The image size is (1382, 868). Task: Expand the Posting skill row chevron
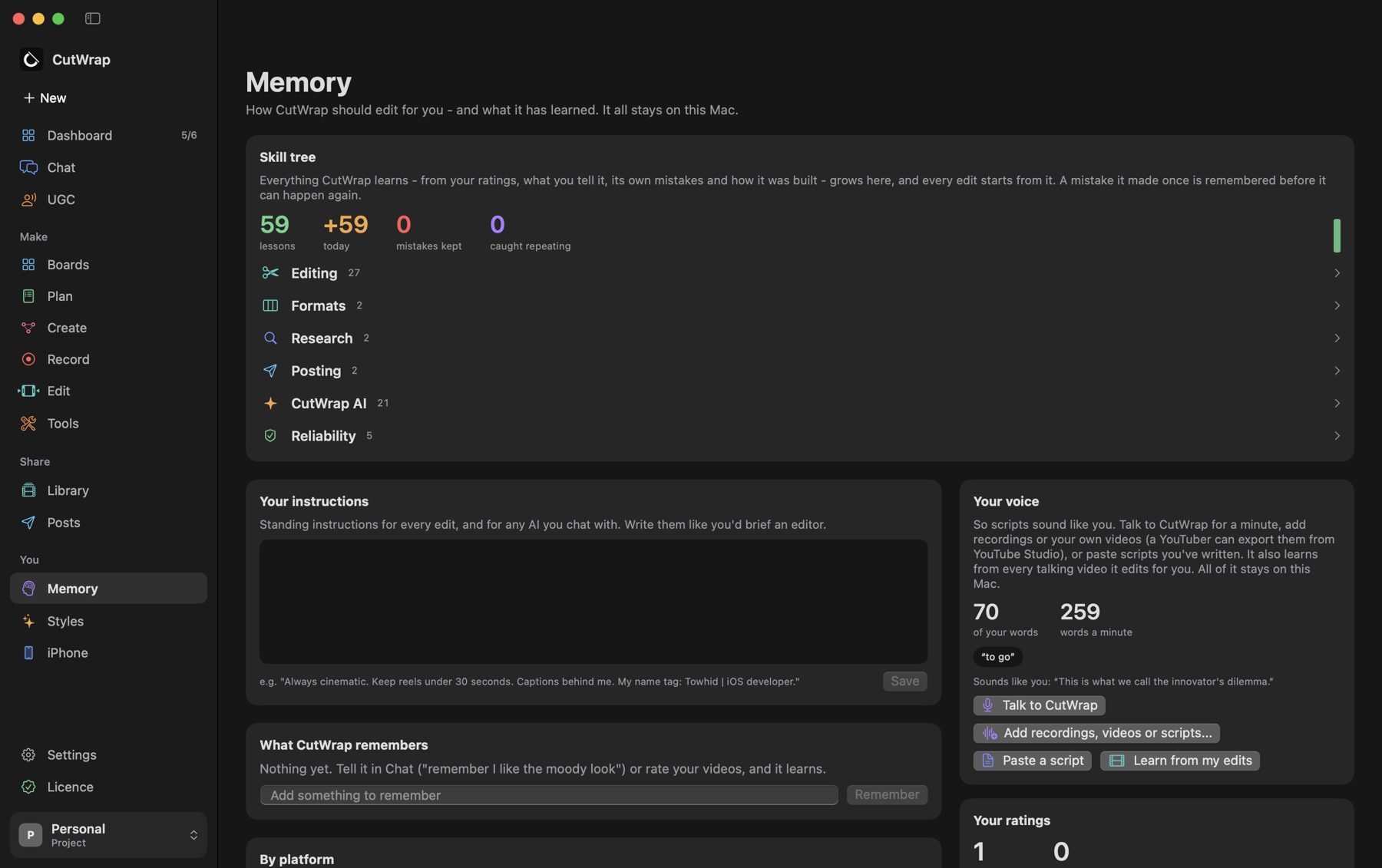pos(1337,371)
